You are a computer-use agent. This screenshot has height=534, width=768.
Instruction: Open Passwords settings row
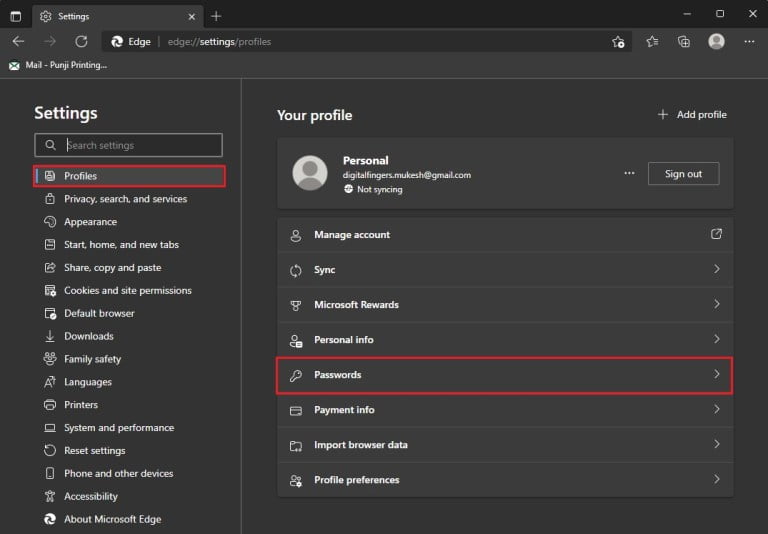pyautogui.click(x=504, y=375)
